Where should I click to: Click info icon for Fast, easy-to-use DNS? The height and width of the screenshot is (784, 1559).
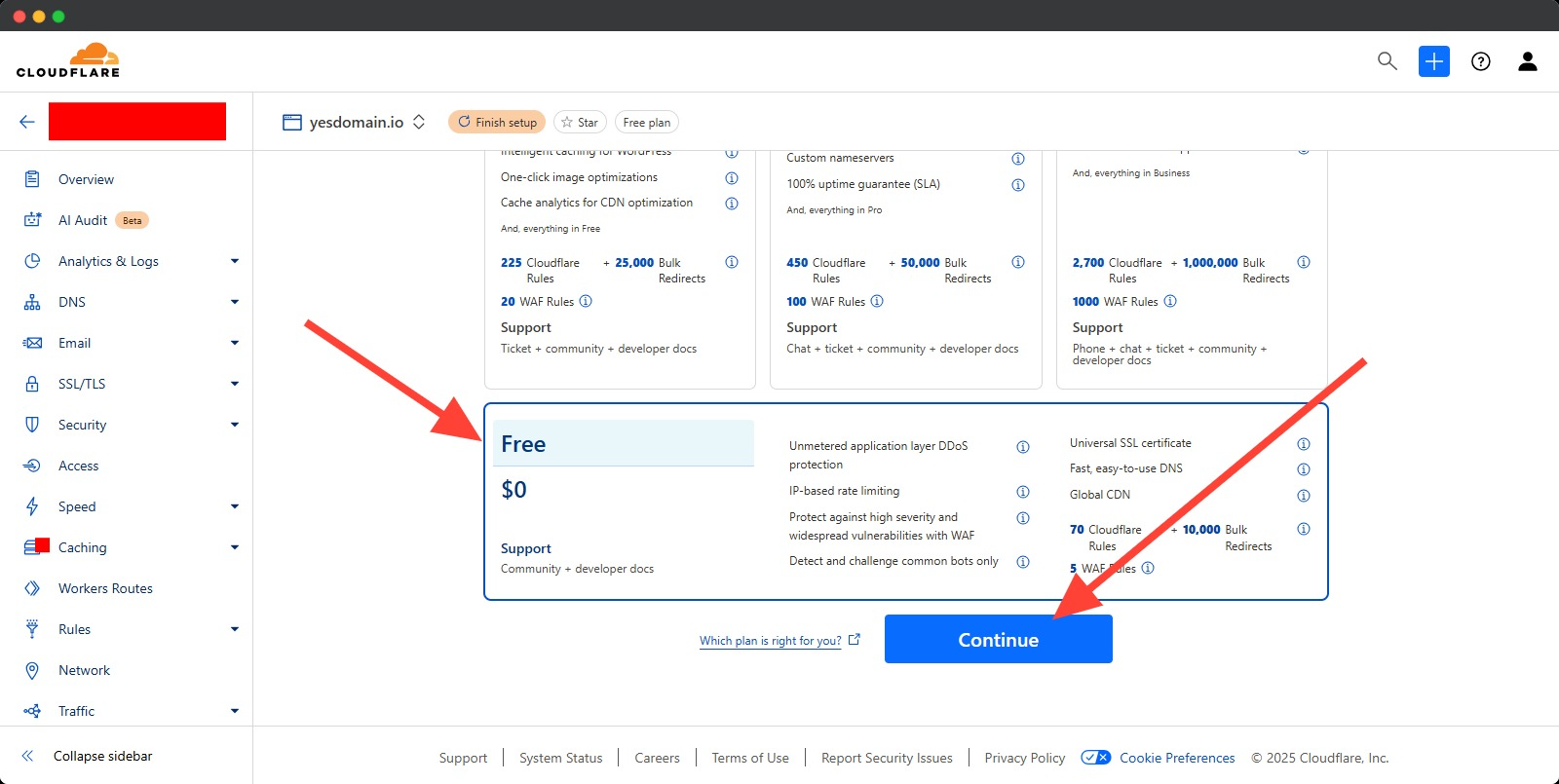pyautogui.click(x=1304, y=469)
